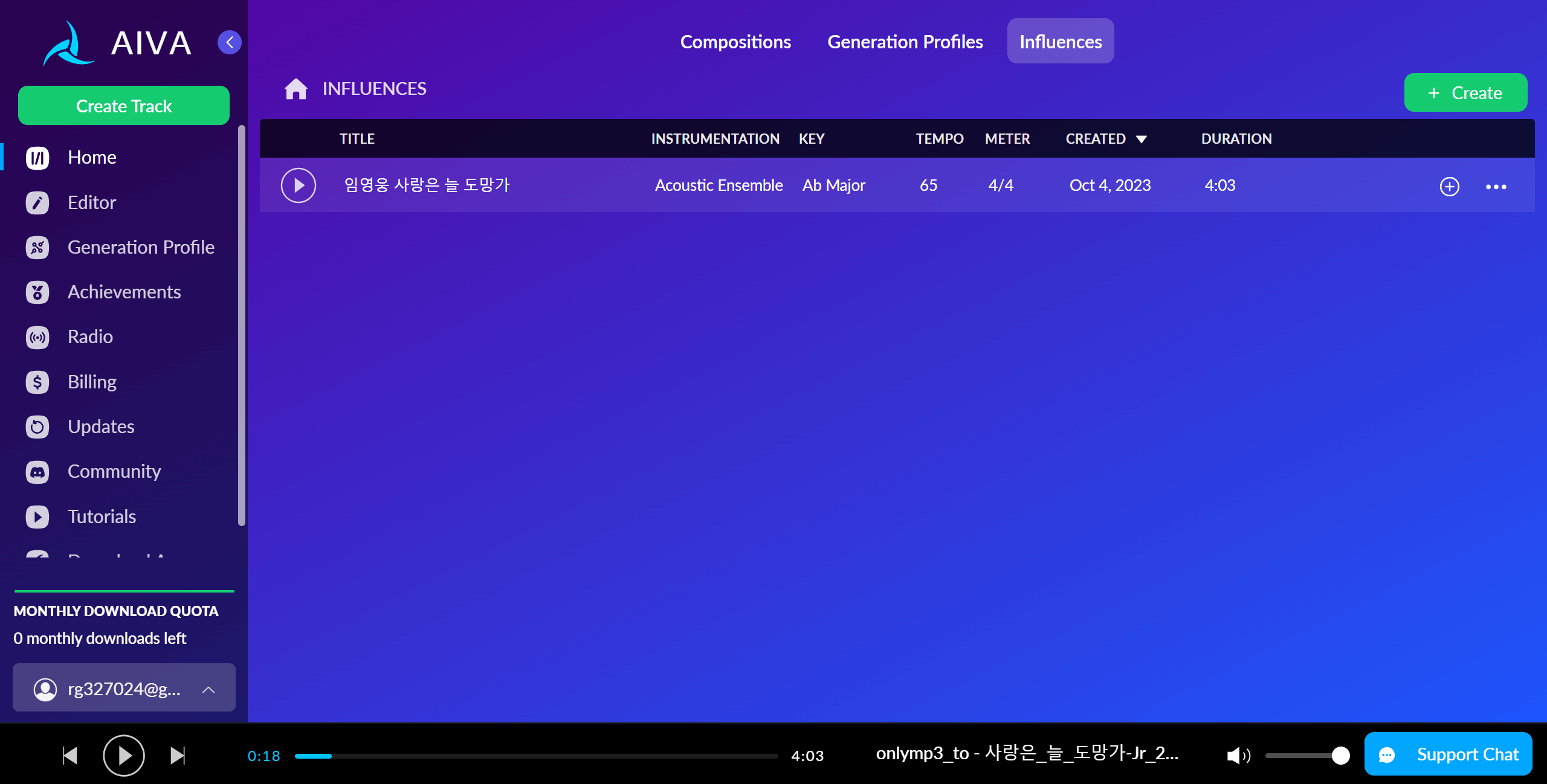Switch to the Compositions tab
The height and width of the screenshot is (784, 1547).
pyautogui.click(x=735, y=42)
